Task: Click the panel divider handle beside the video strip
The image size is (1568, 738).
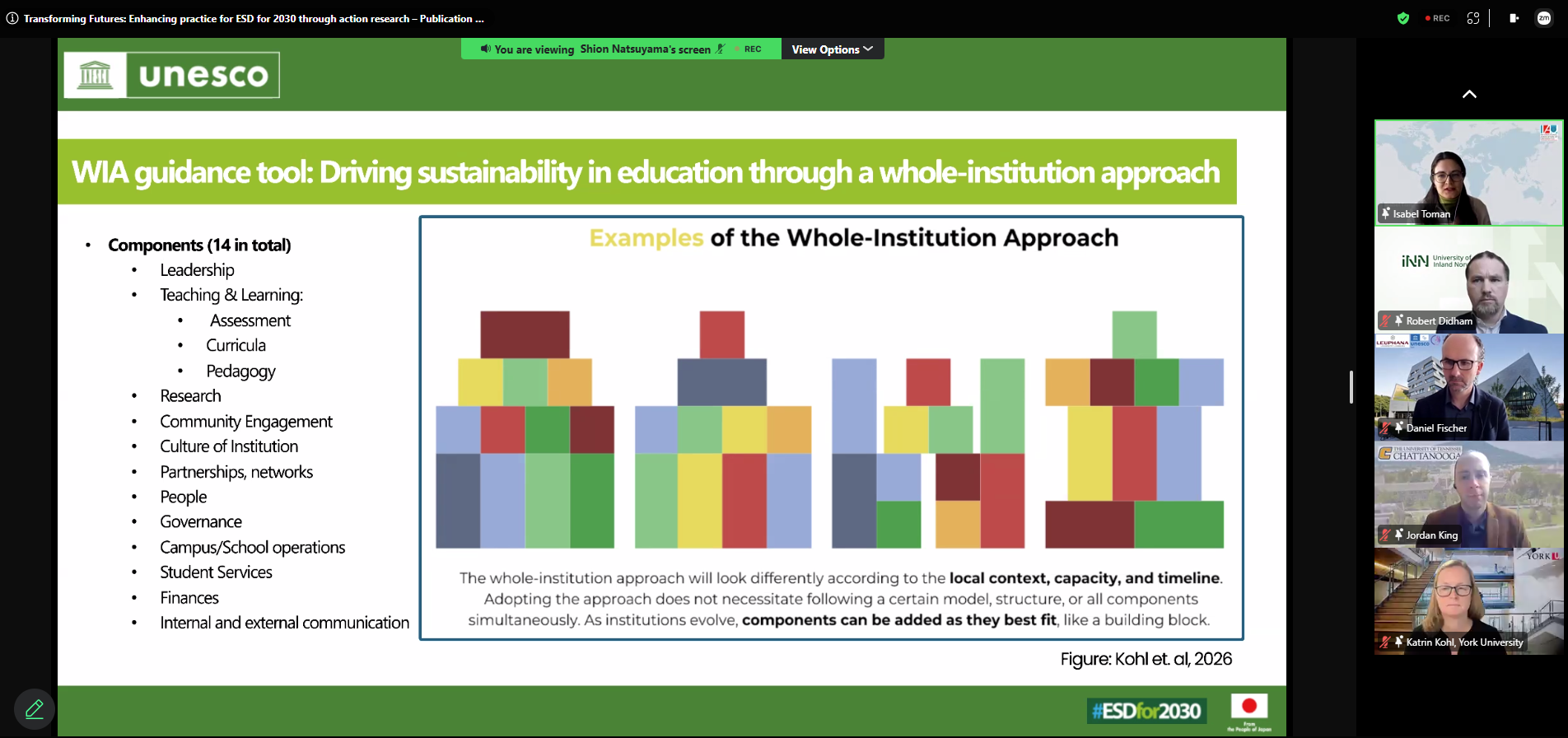Action: pos(1351,387)
